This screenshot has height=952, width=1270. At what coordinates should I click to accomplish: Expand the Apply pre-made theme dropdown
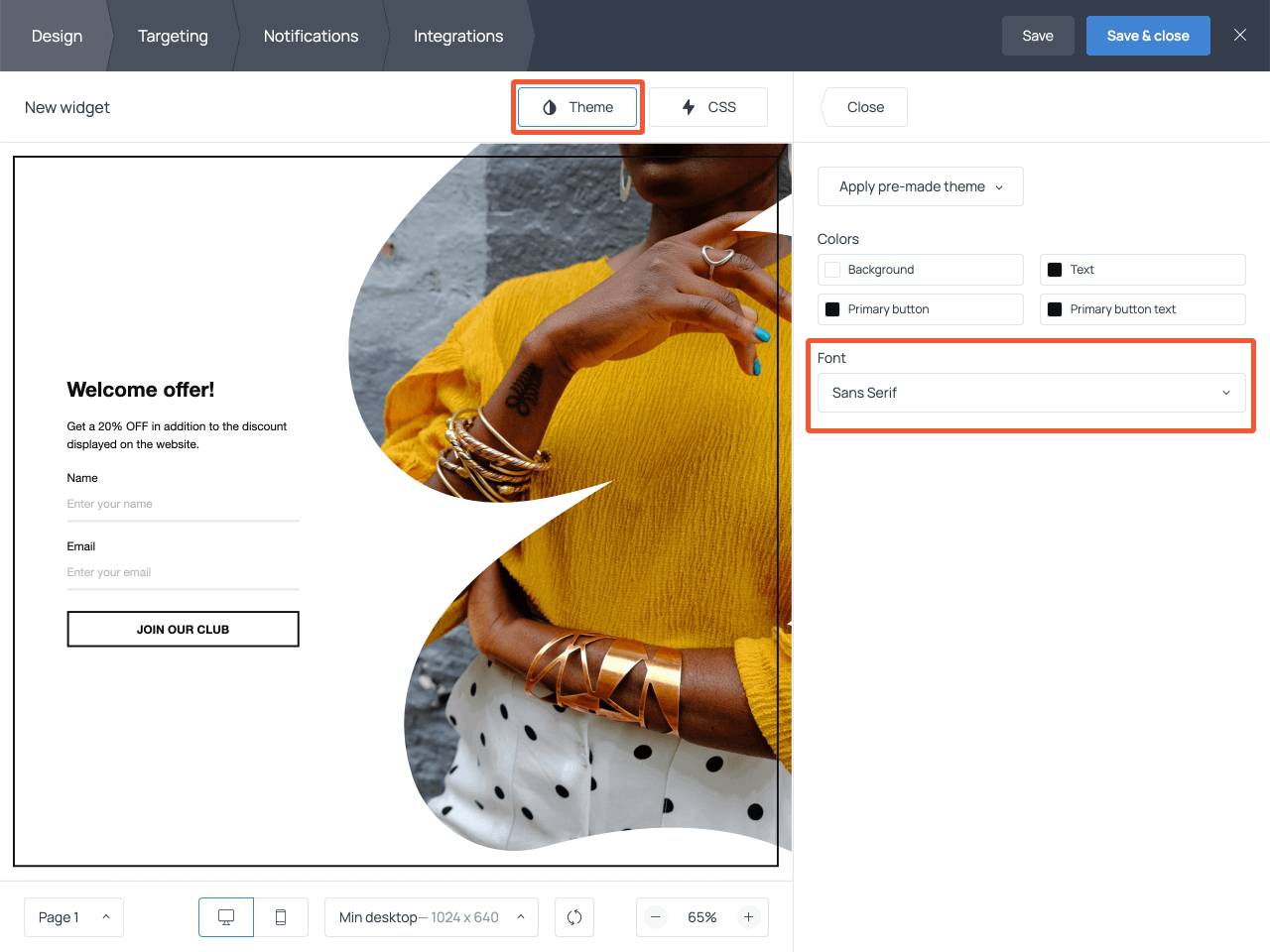(920, 186)
